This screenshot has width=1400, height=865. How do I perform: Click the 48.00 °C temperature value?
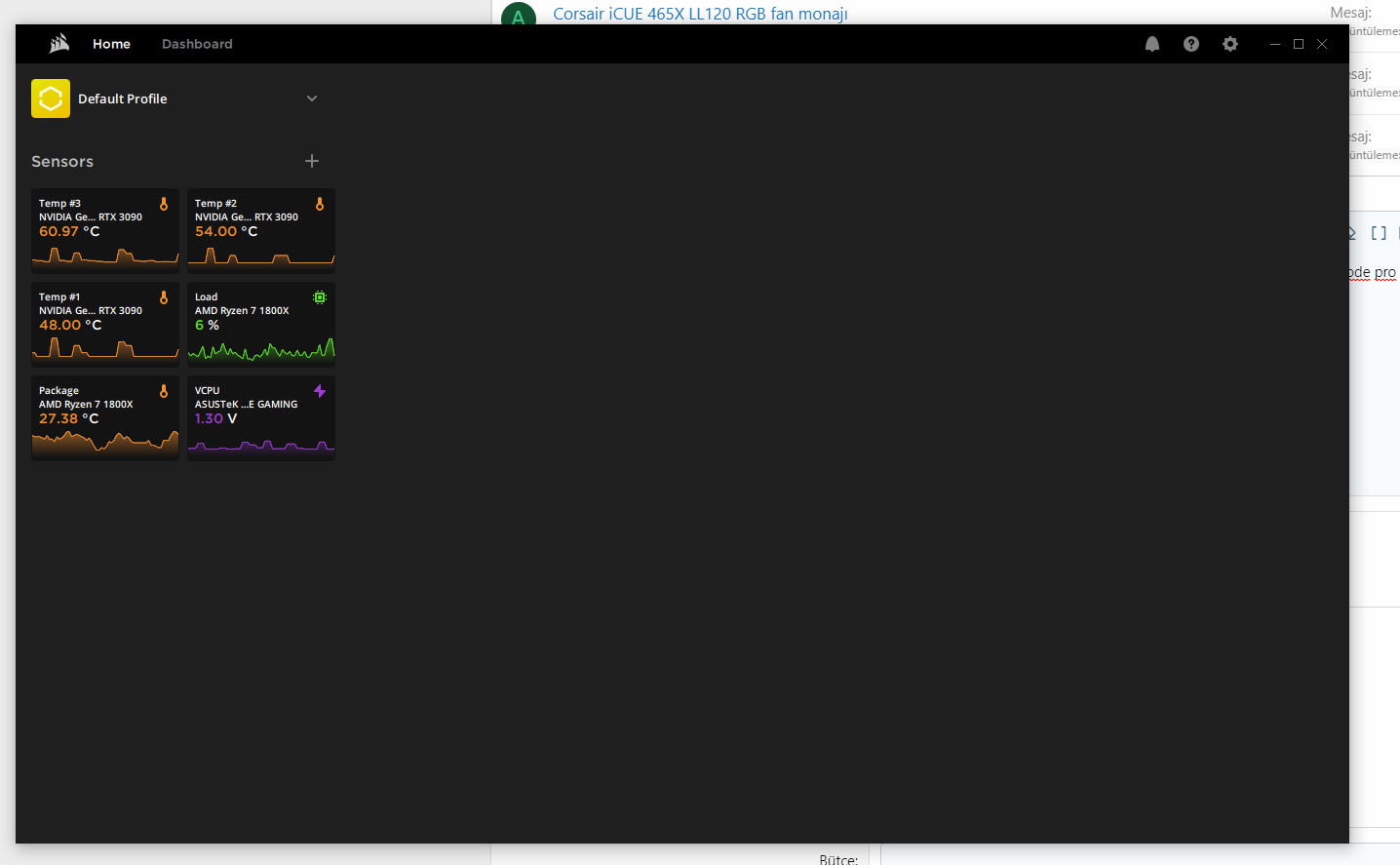tap(70, 325)
